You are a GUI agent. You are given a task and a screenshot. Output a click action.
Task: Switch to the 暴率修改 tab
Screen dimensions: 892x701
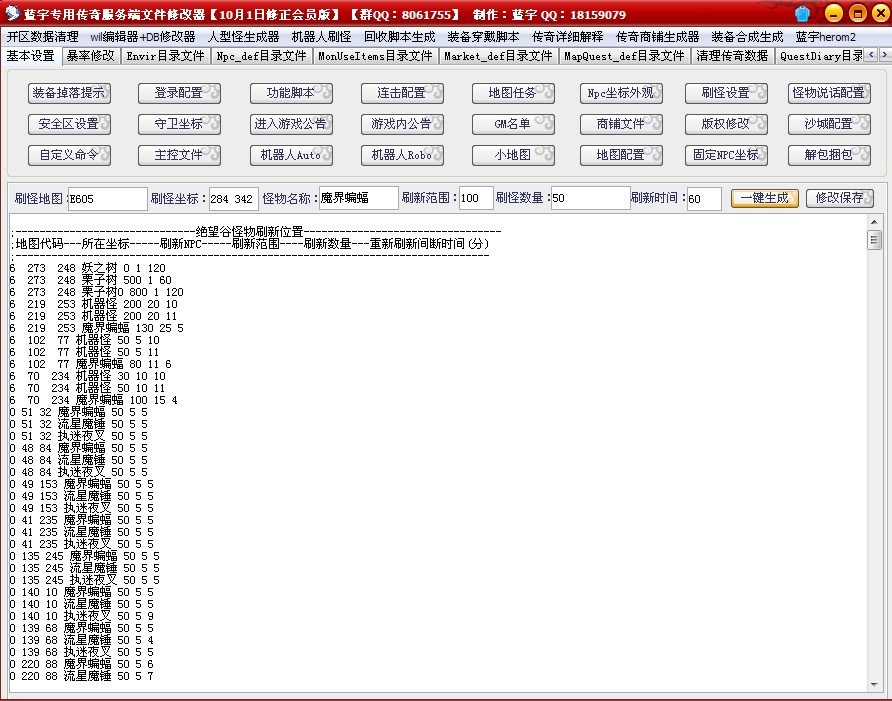[89, 57]
